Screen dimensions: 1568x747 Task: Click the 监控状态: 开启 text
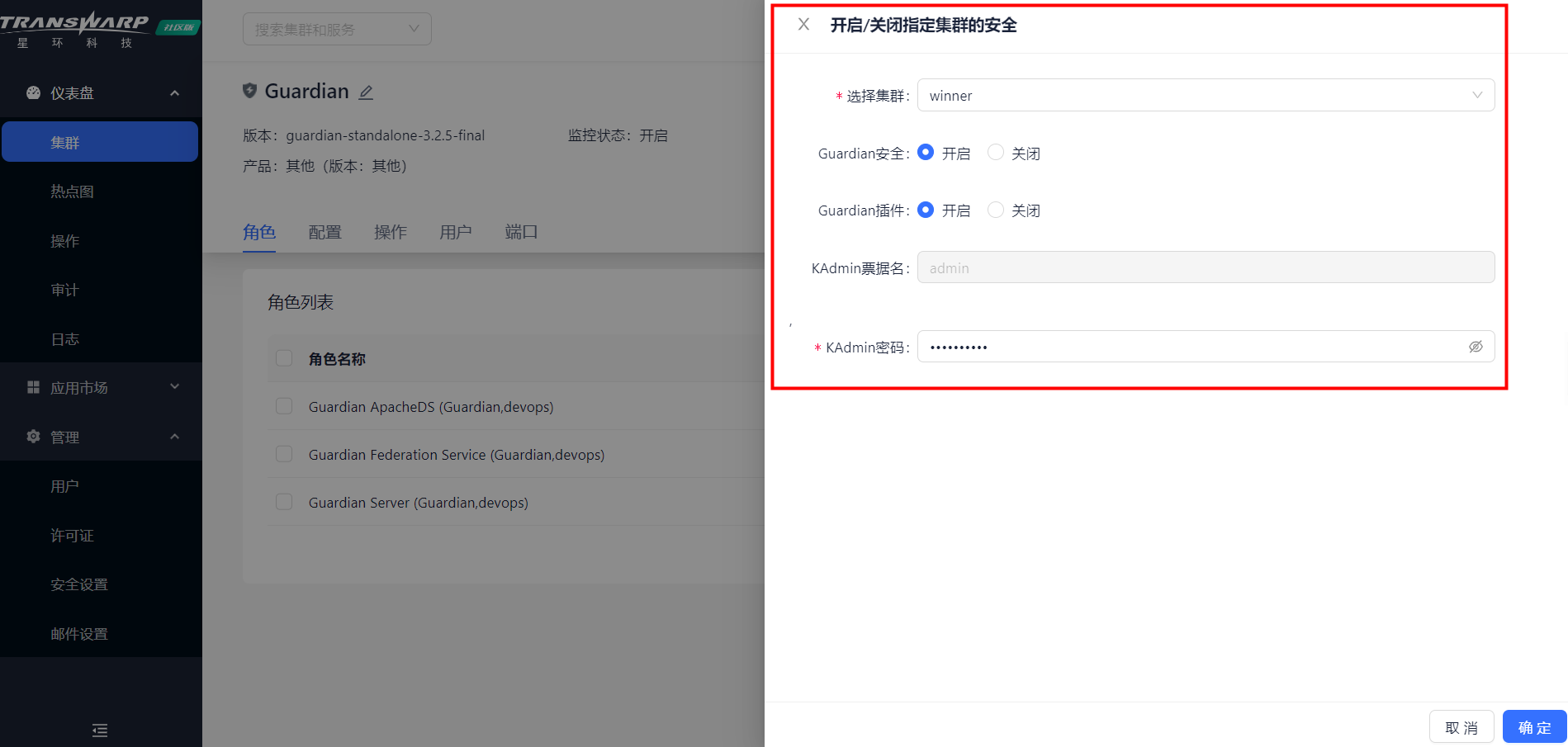point(618,135)
